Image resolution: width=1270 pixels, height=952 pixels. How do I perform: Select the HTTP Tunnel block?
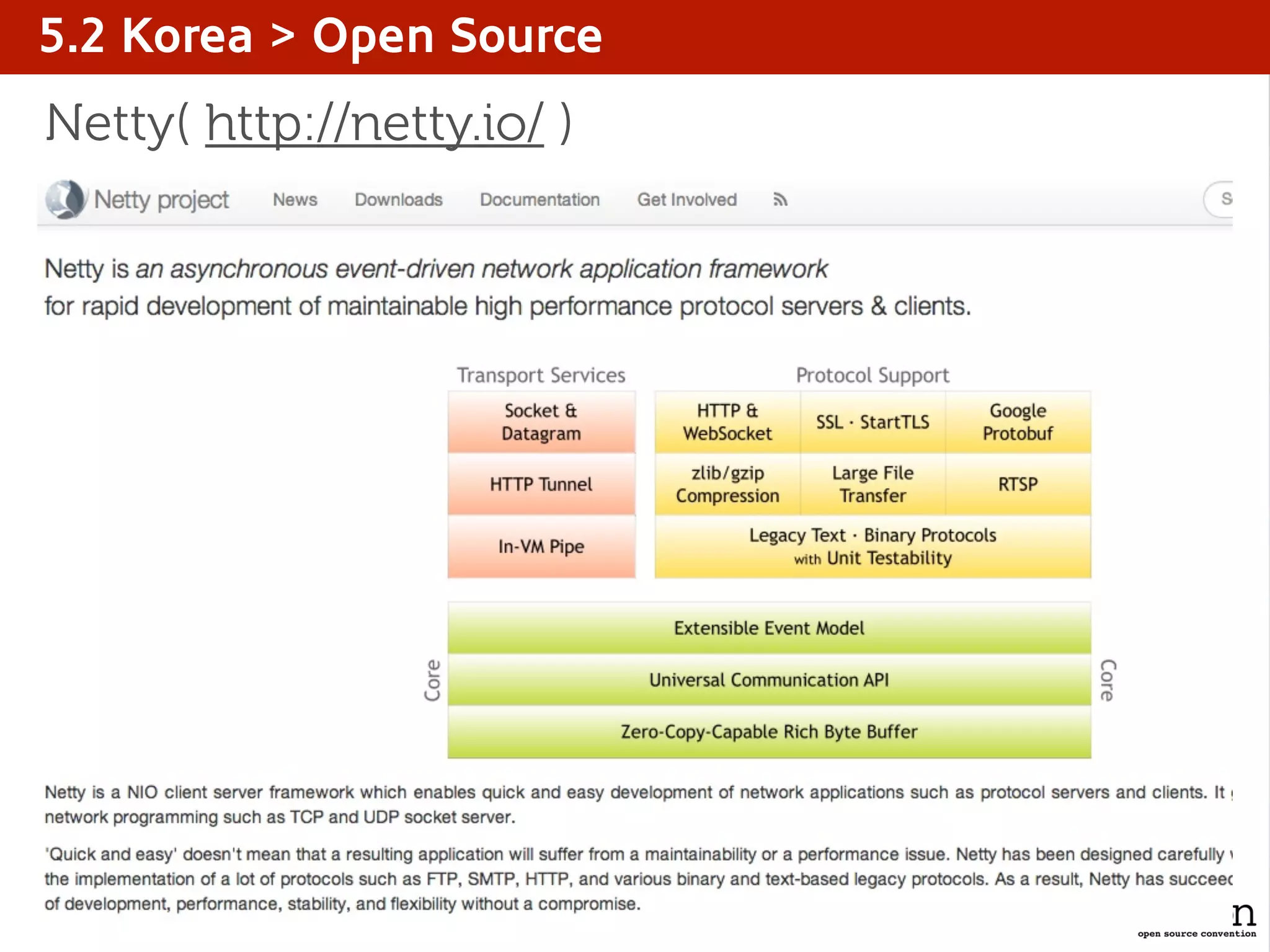point(541,484)
